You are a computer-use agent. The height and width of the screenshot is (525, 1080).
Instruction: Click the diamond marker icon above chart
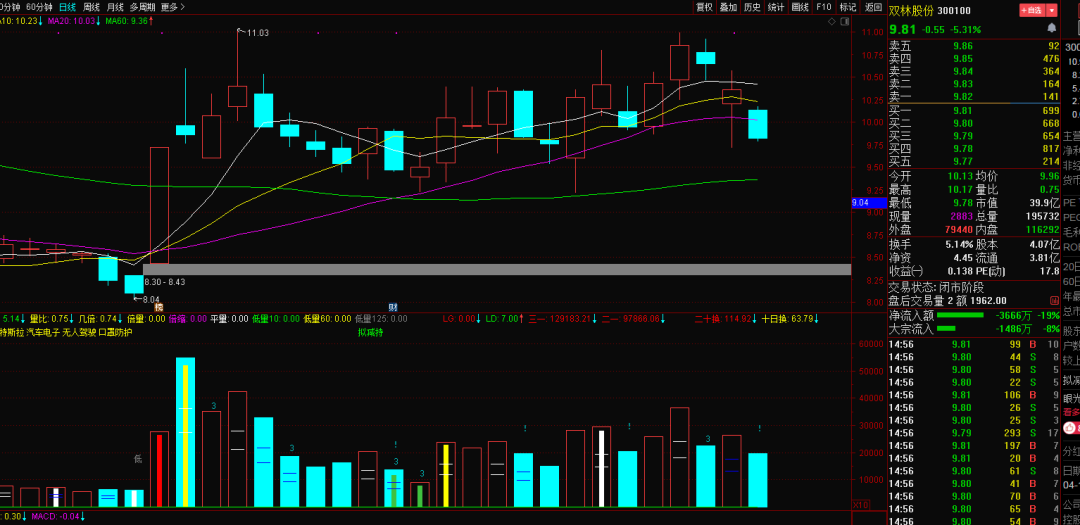(832, 22)
